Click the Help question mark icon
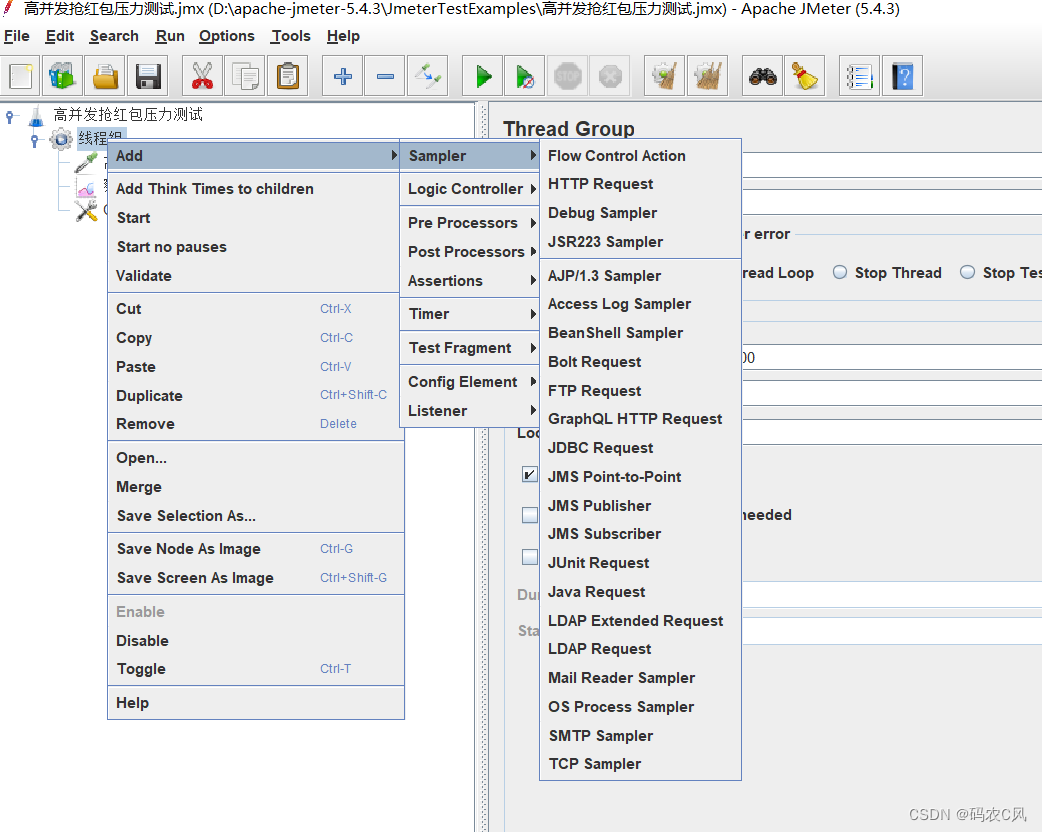The image size is (1042, 832). 902,76
